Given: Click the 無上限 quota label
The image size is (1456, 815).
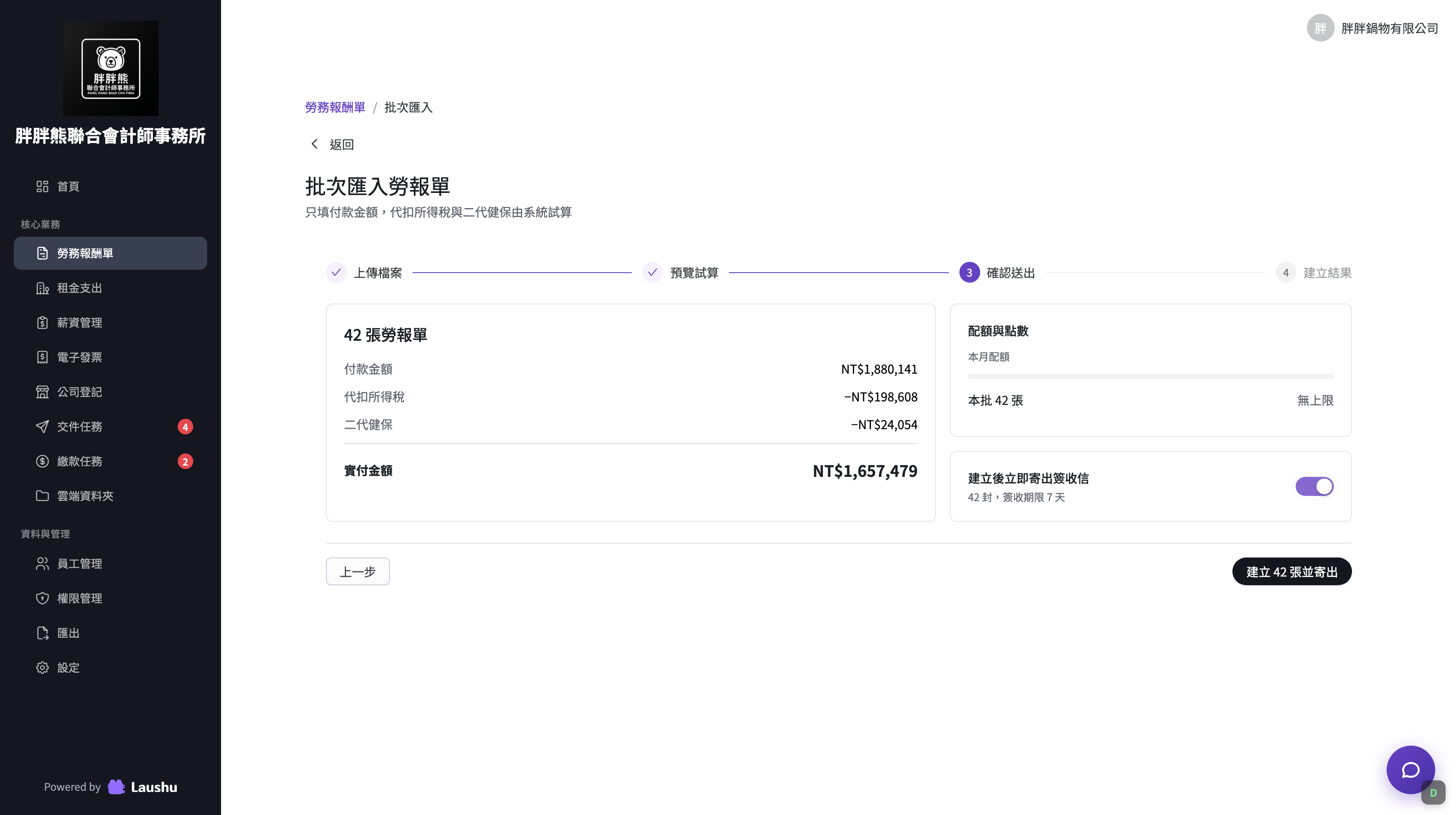Looking at the screenshot, I should [1315, 401].
